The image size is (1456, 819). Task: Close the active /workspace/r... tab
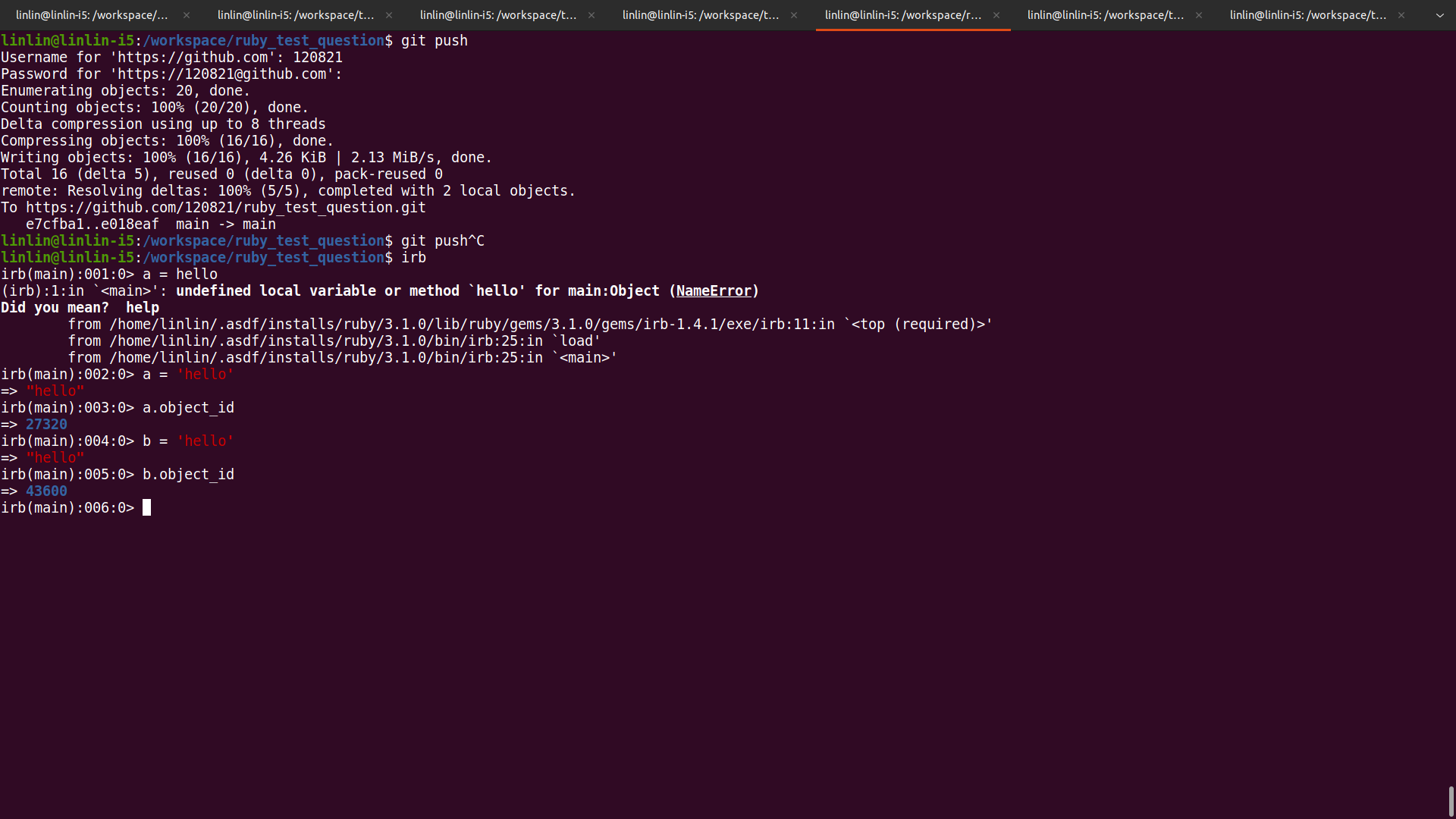coord(996,15)
